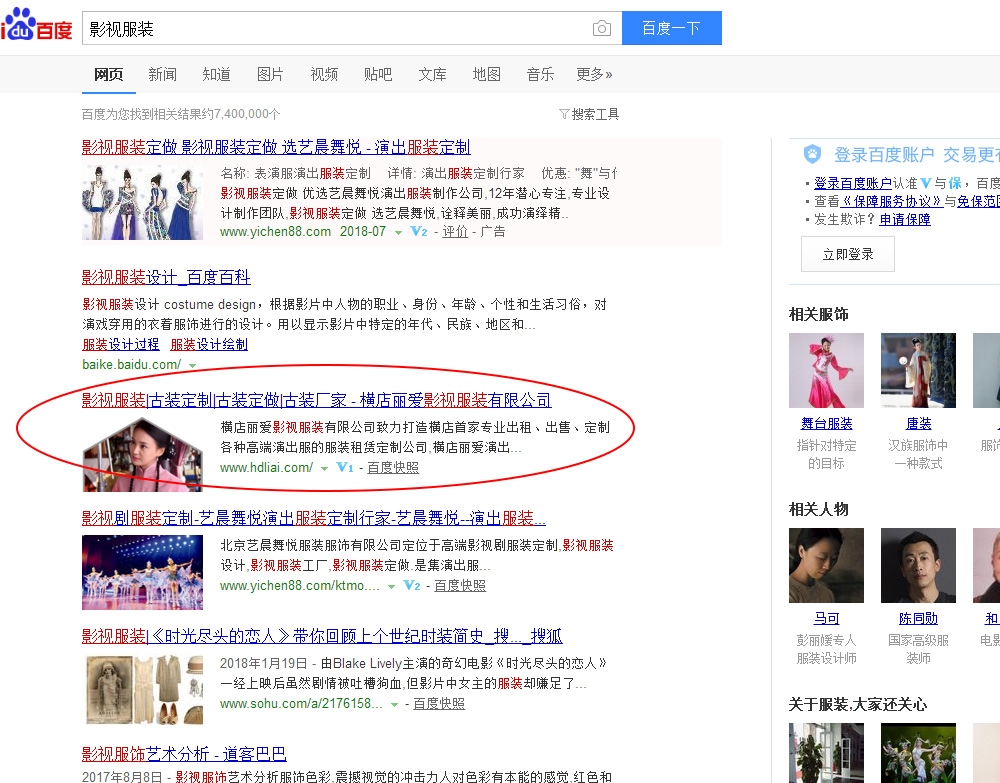The image size is (1000, 783).
Task: Open 影视剧服装定制-艺晨舞悦 result title
Action: coord(314,518)
